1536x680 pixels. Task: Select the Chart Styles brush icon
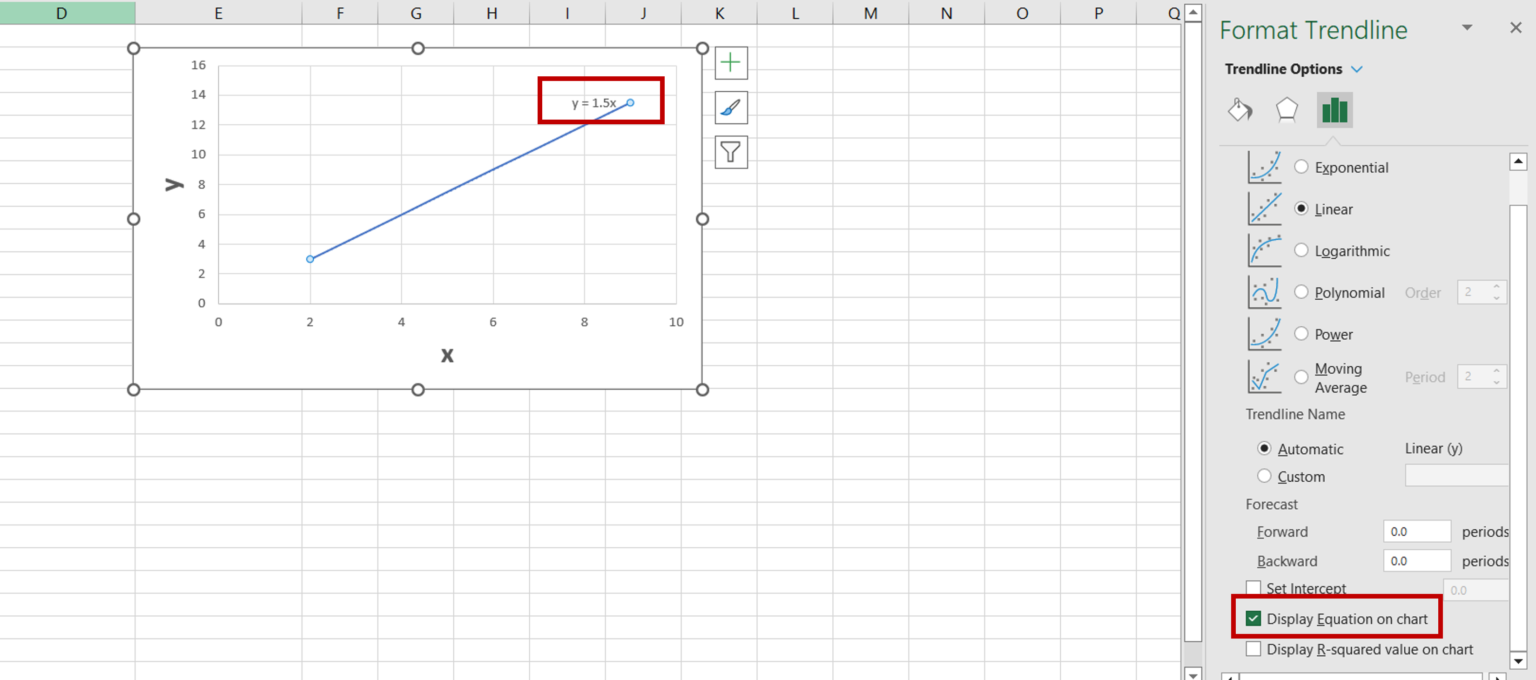[730, 107]
